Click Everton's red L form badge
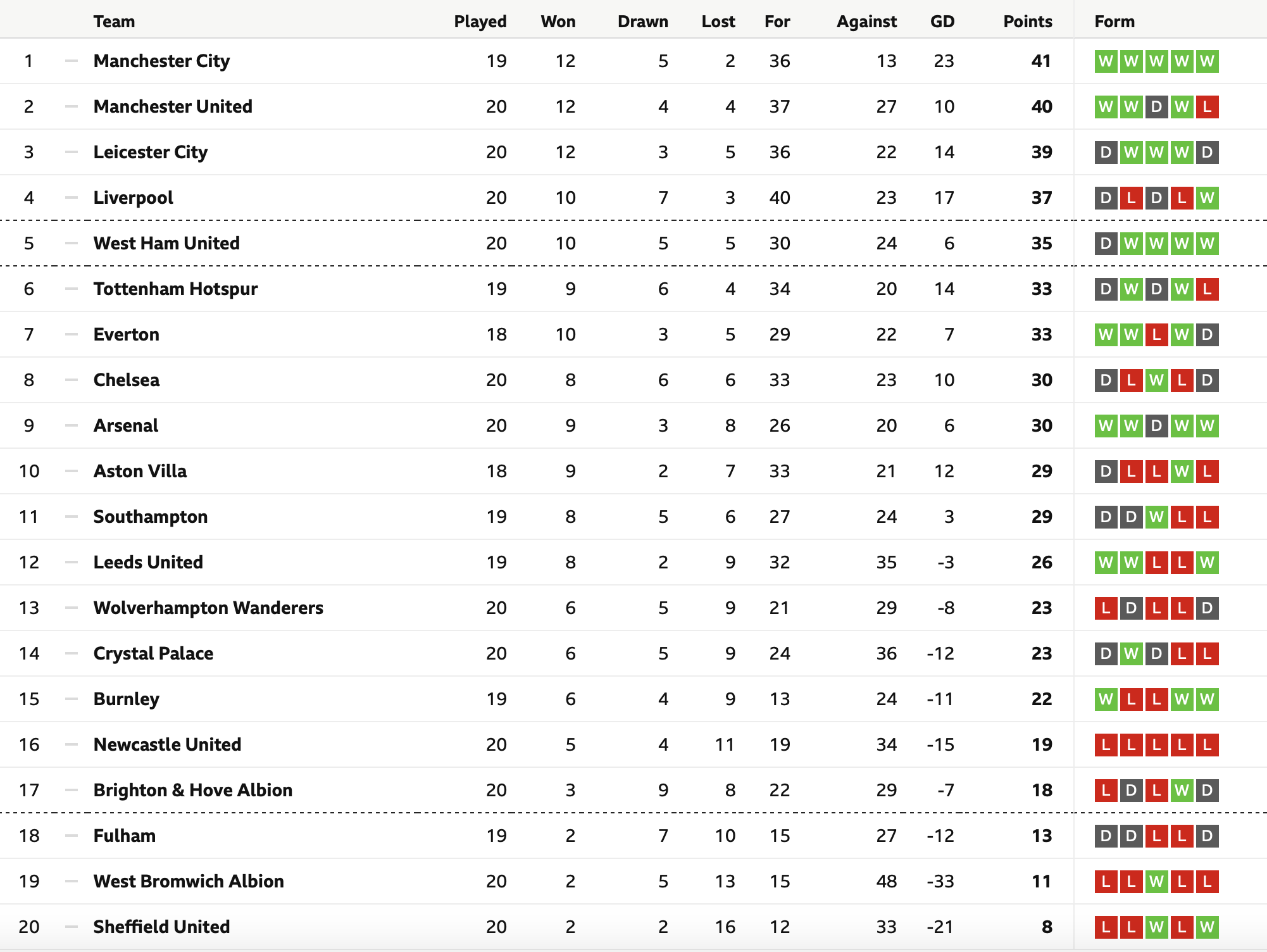 click(x=1156, y=334)
